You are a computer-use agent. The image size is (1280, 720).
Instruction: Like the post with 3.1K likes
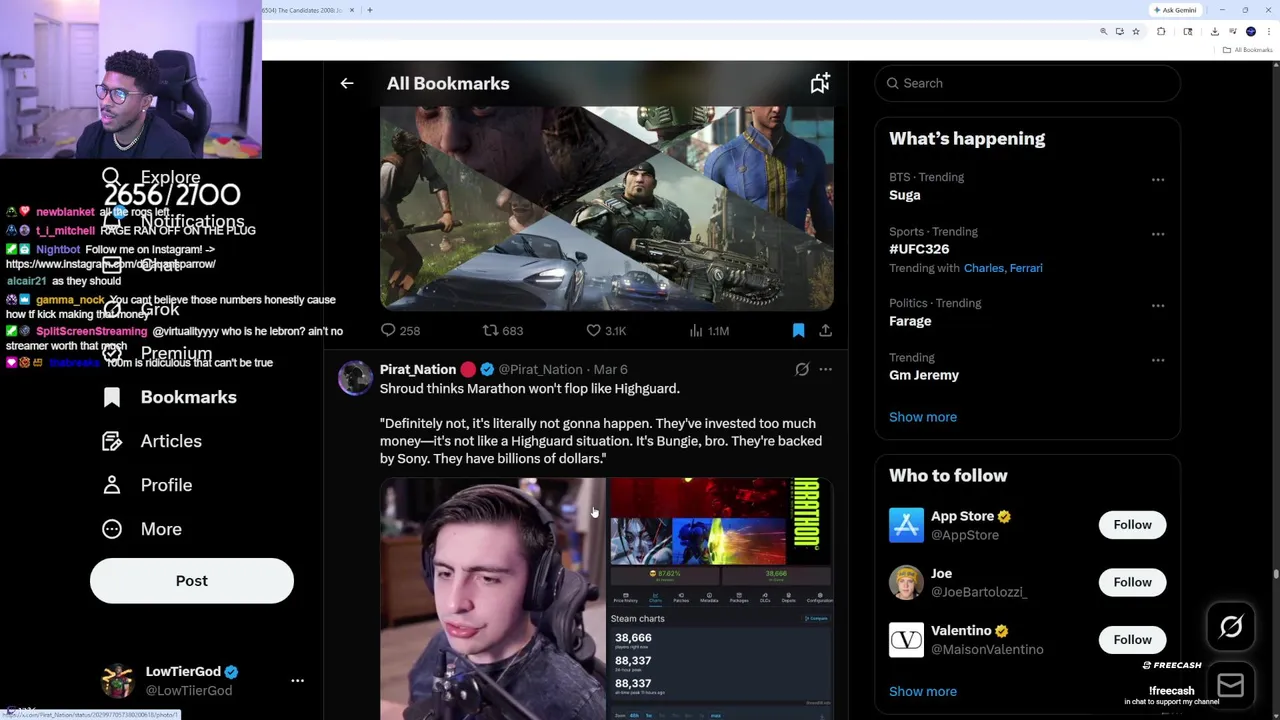(606, 330)
